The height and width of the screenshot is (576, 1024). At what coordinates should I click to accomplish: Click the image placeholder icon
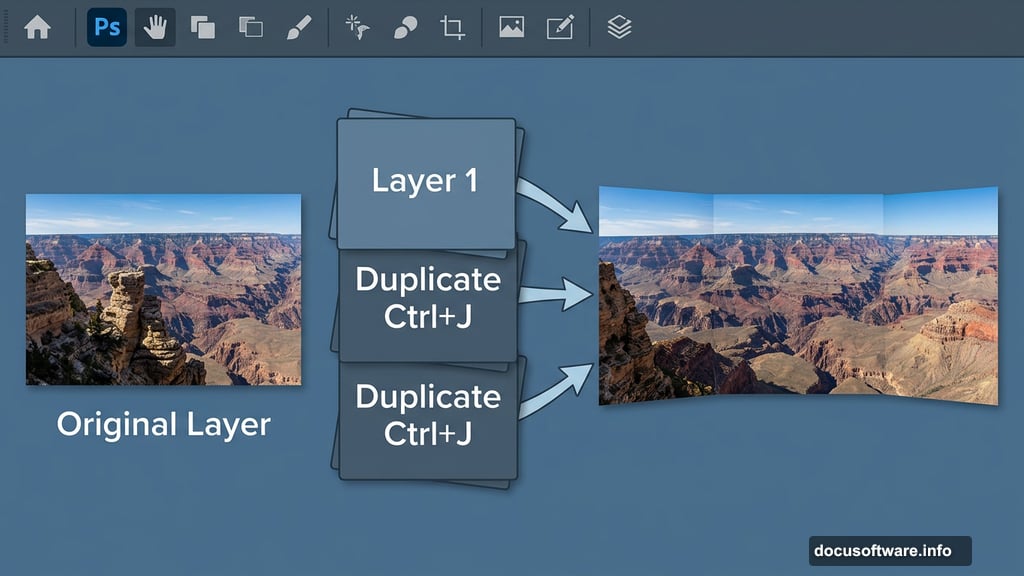512,27
